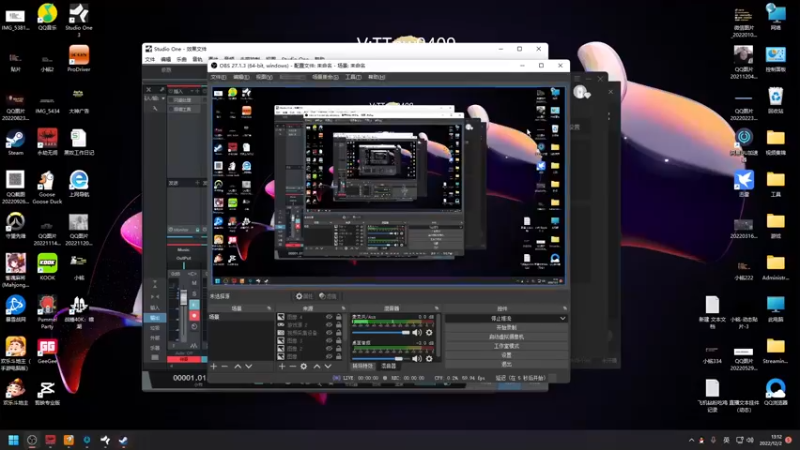Open OBS Tools menu
800x450 pixels.
(x=353, y=77)
